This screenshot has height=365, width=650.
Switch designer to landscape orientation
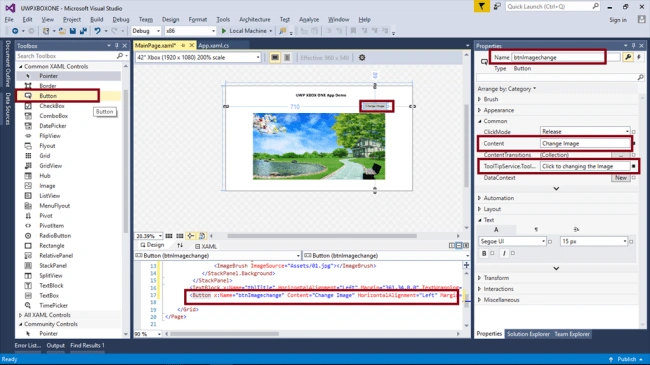coord(275,58)
